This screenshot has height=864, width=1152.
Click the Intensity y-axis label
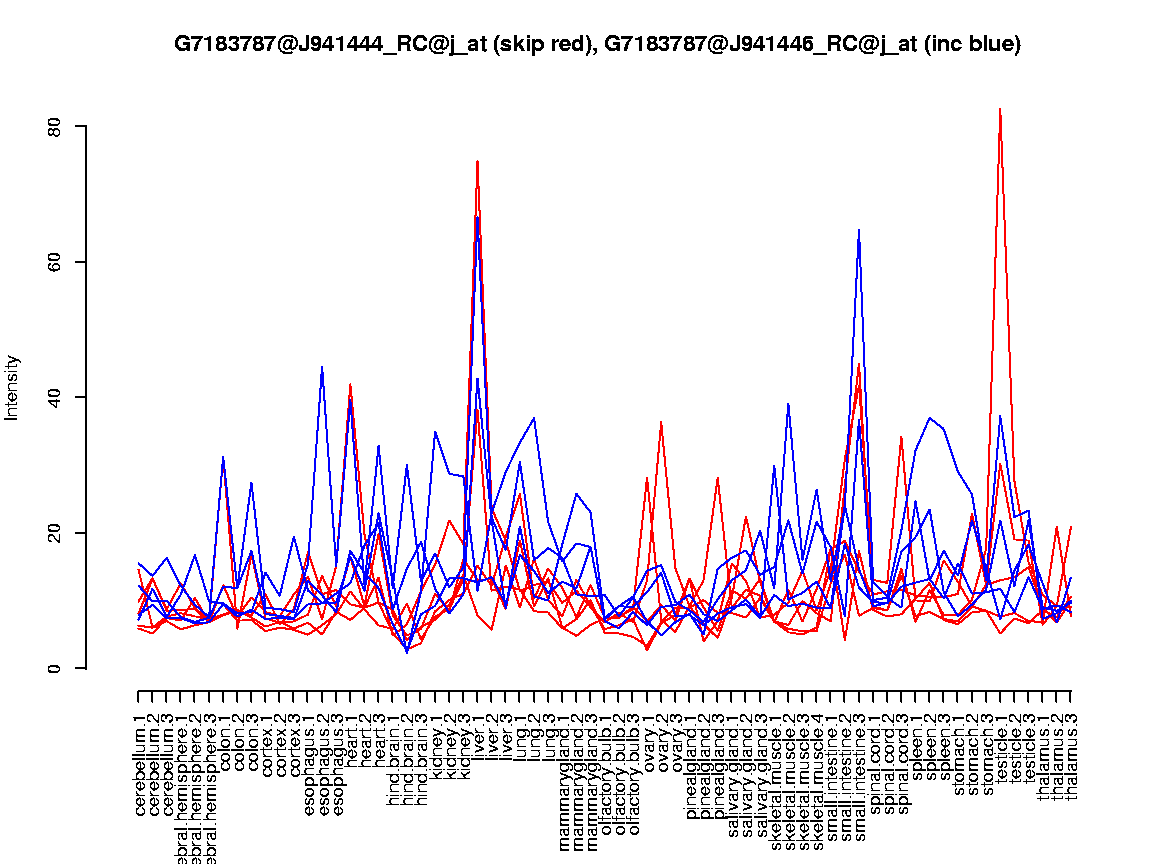13,387
